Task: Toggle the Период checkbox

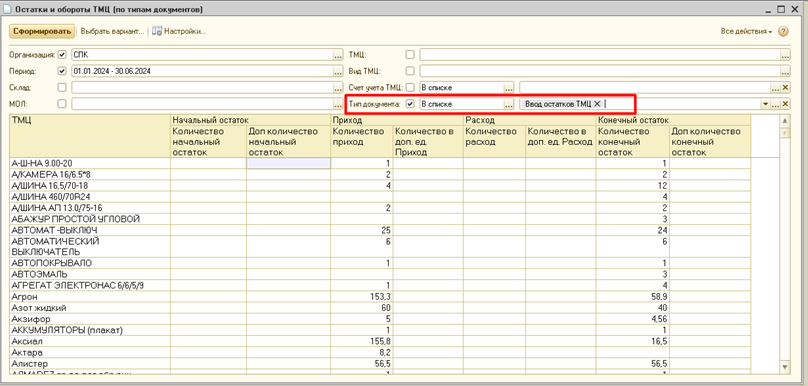Action: coord(62,71)
